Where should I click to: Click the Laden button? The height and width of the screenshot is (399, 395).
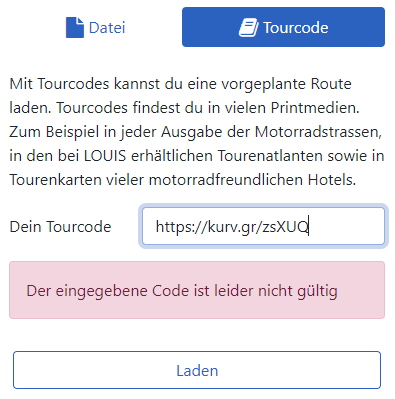click(197, 370)
